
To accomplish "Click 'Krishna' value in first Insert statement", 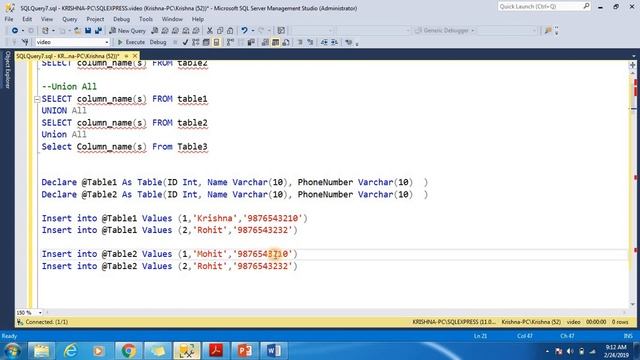I will (x=215, y=218).
